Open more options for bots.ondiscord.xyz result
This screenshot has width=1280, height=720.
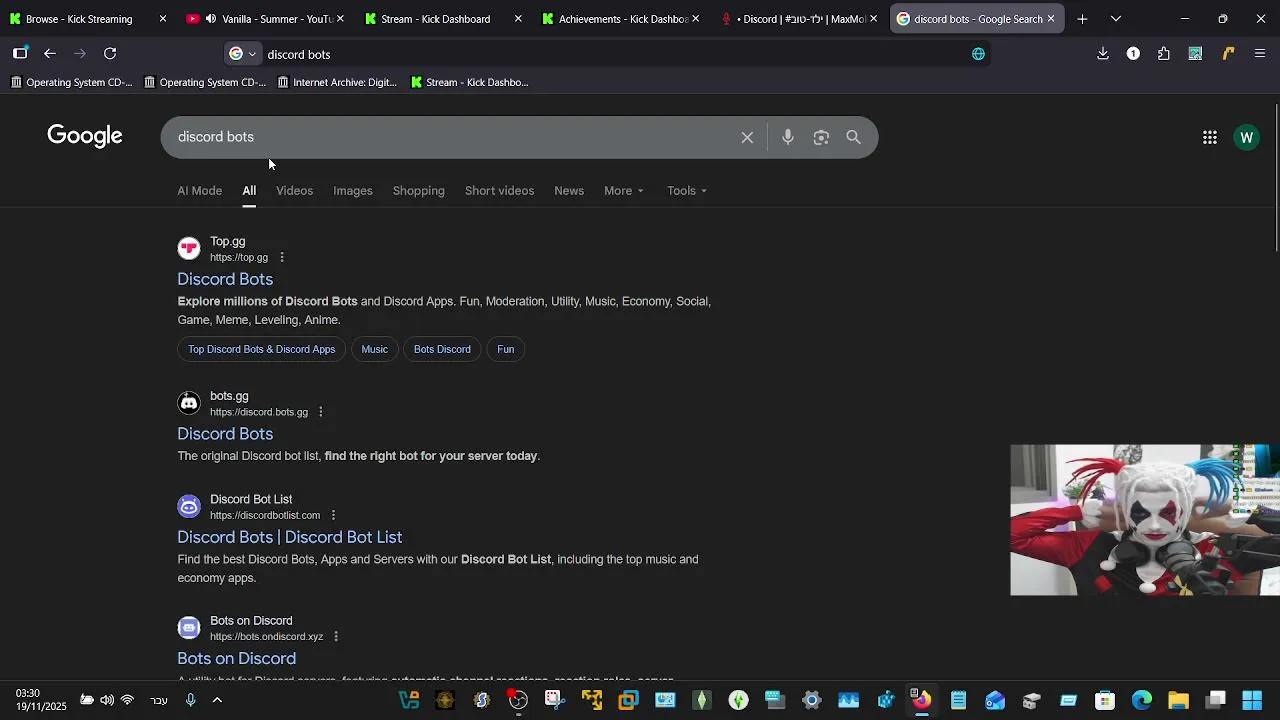336,637
